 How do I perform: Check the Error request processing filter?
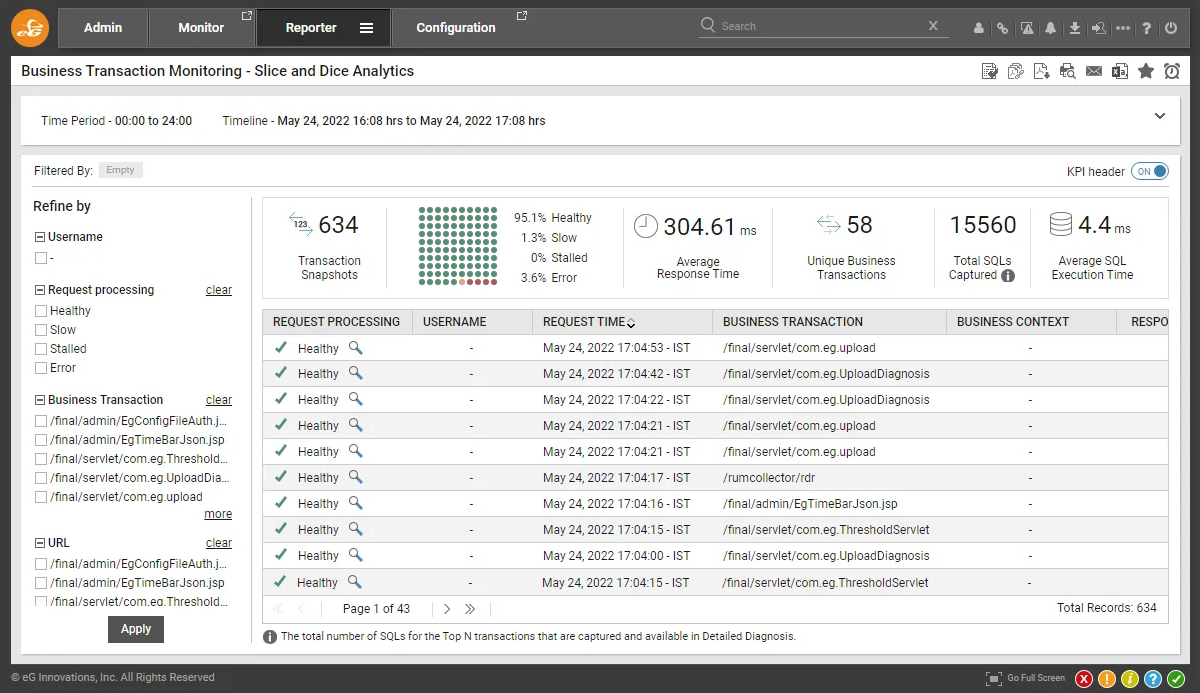pyautogui.click(x=41, y=368)
